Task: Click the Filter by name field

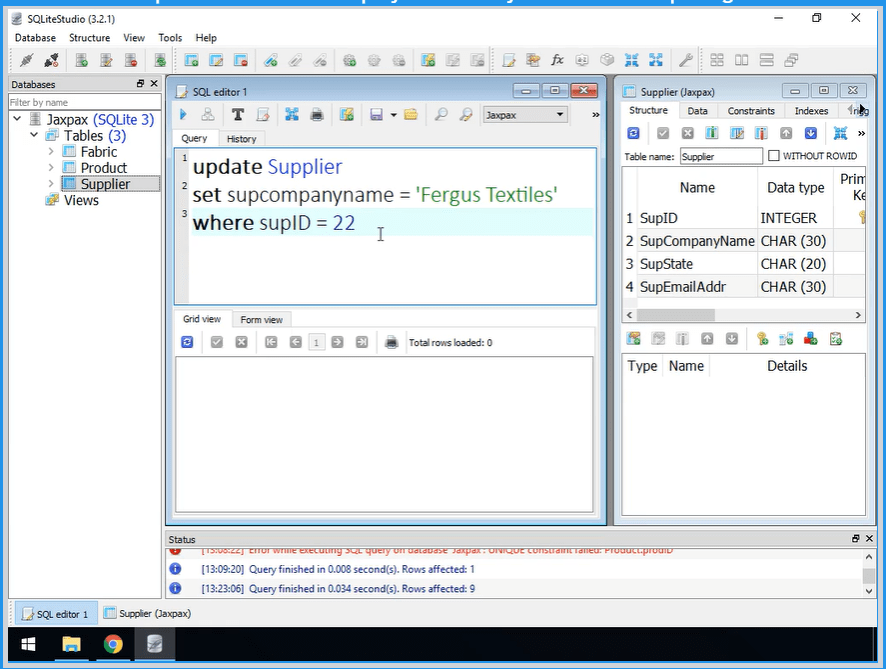Action: click(x=85, y=102)
